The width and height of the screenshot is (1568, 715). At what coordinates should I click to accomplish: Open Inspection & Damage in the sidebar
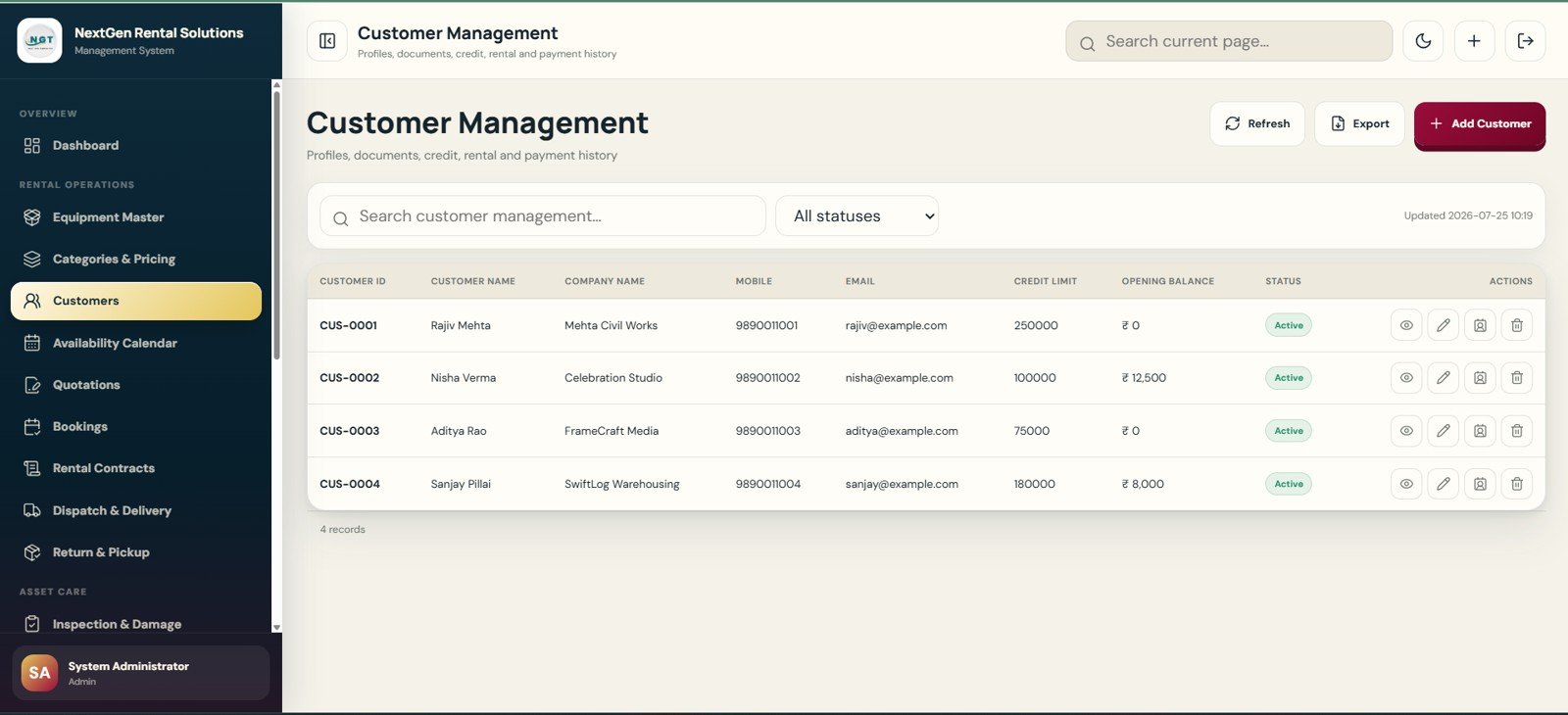coord(136,624)
